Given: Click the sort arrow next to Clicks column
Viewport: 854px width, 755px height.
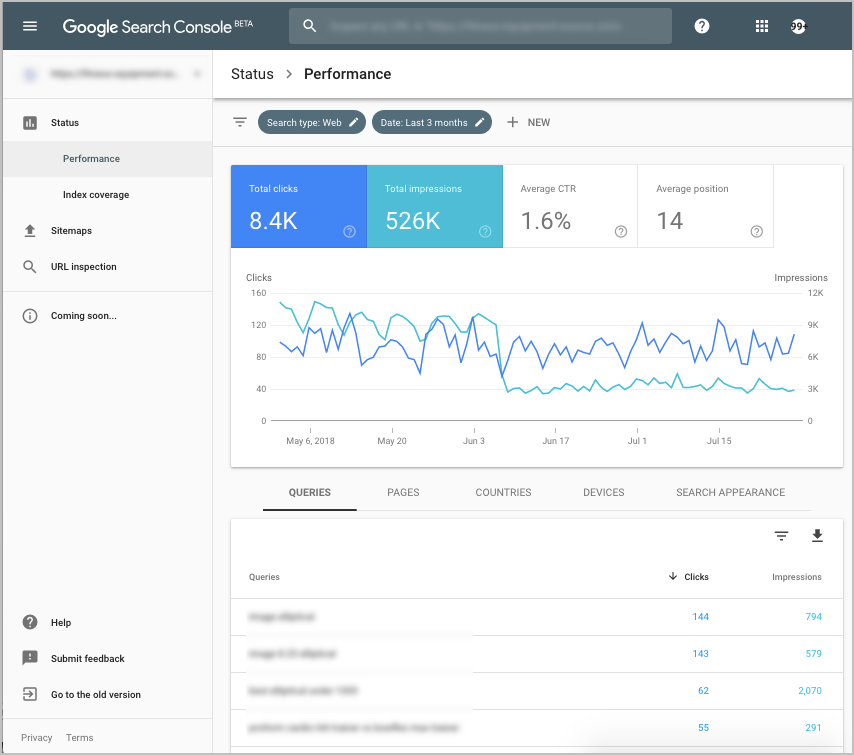Looking at the screenshot, I should (x=673, y=576).
